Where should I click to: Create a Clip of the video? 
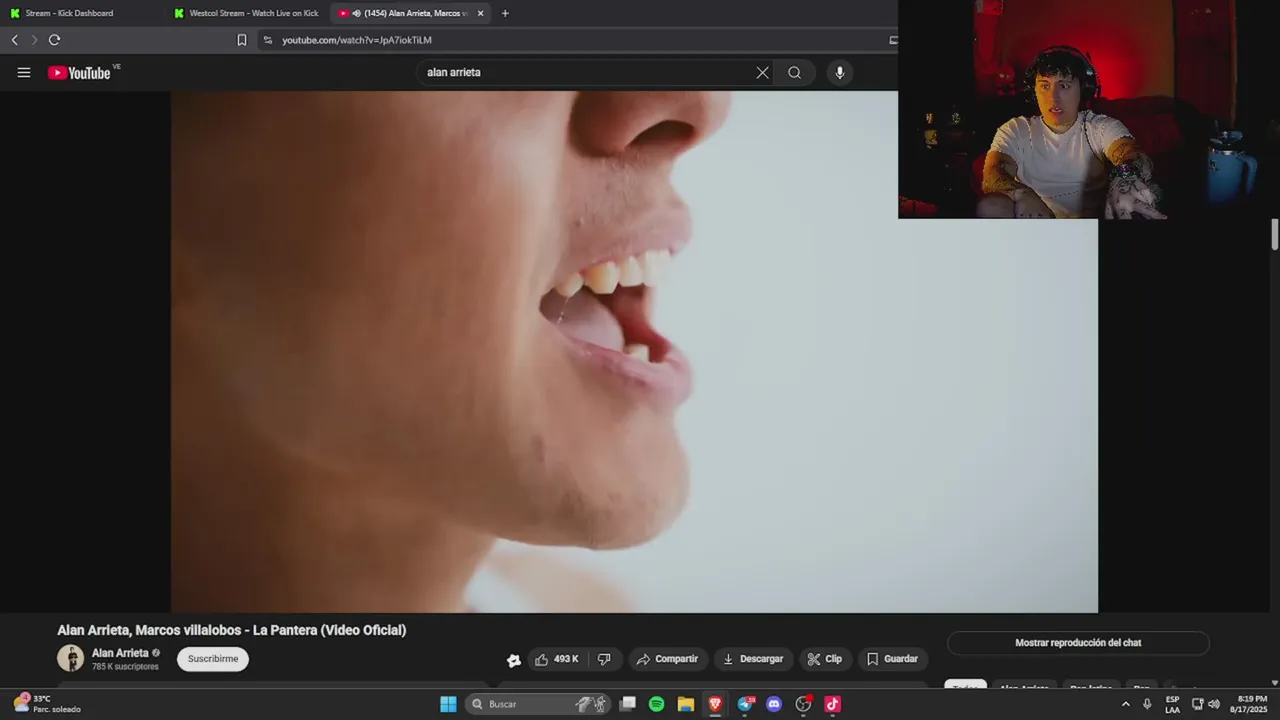click(825, 659)
